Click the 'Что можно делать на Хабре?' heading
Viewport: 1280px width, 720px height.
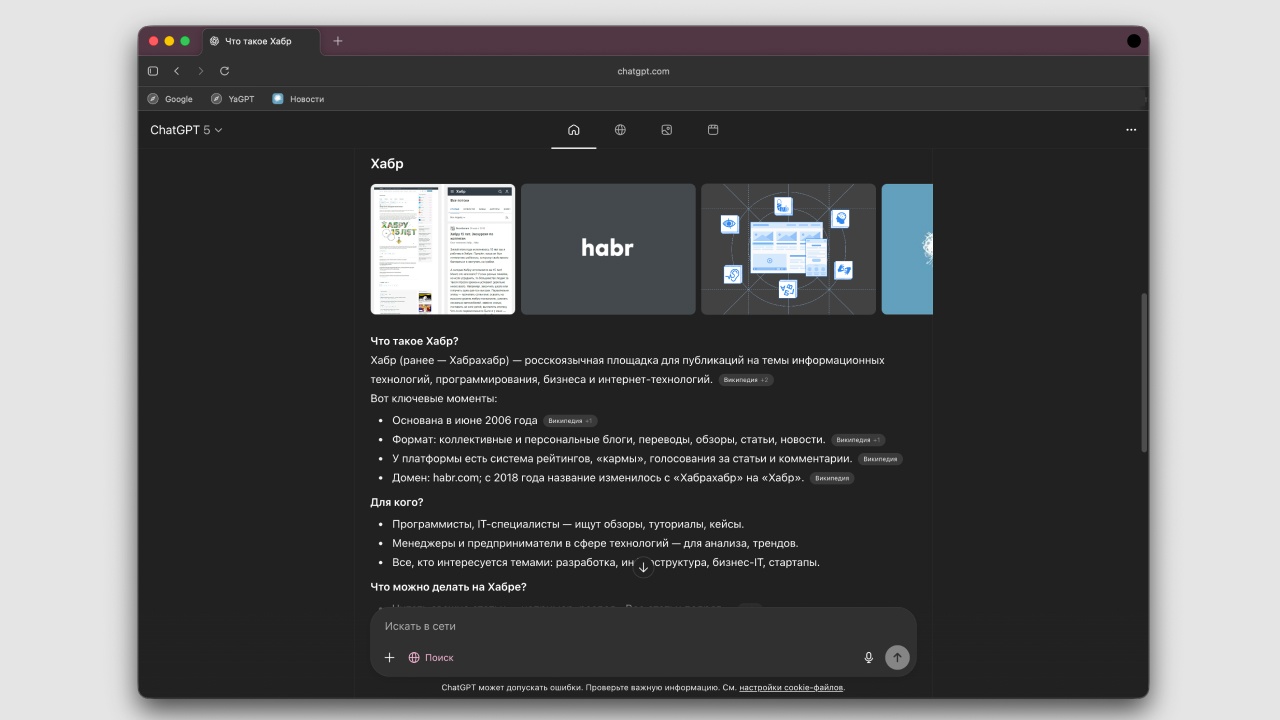coord(448,587)
